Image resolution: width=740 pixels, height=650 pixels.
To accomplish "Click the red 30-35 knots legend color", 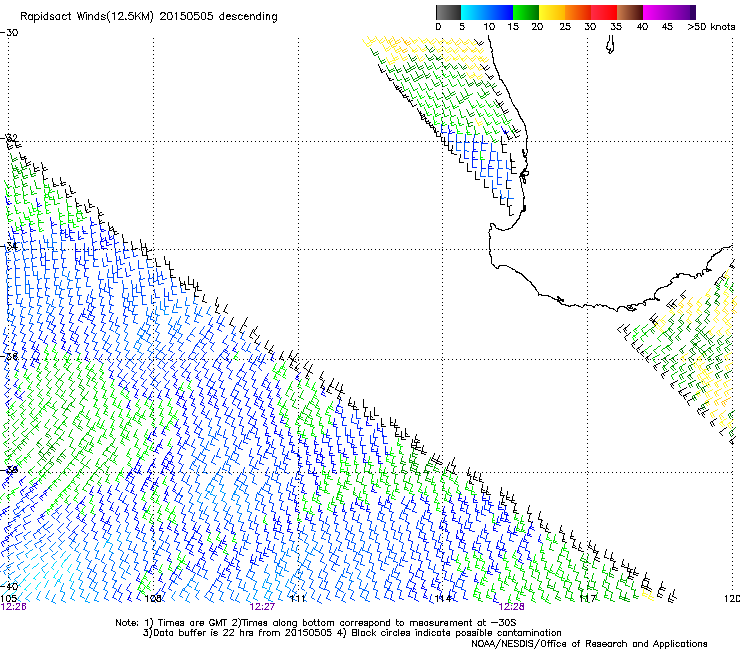I will tap(604, 12).
